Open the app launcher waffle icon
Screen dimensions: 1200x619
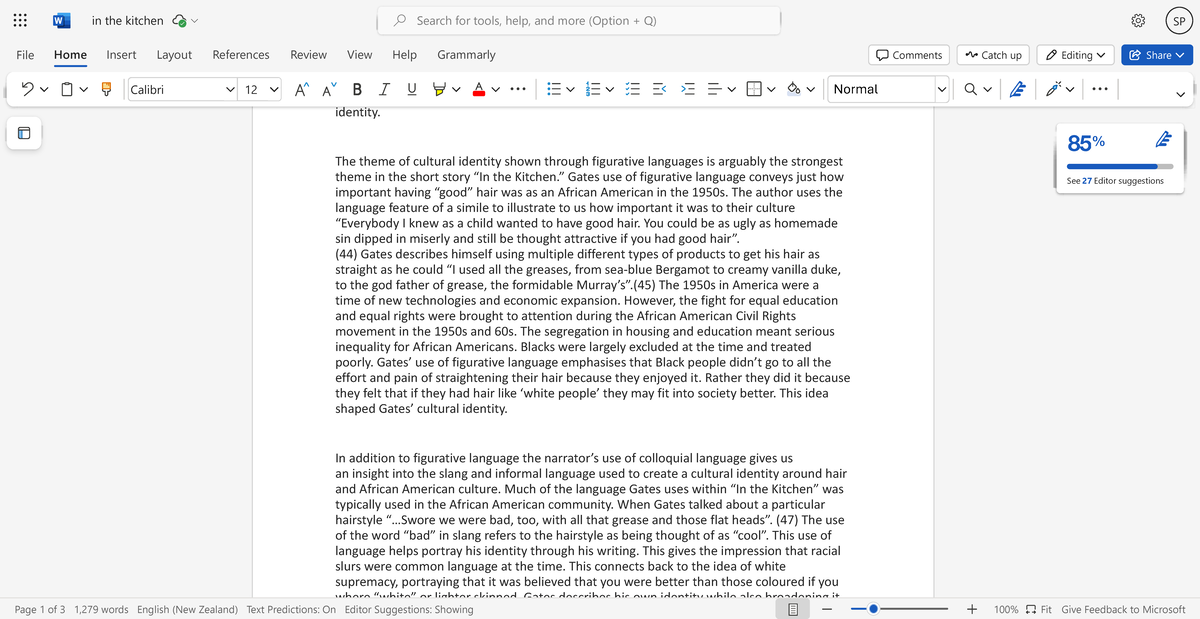[x=22, y=20]
